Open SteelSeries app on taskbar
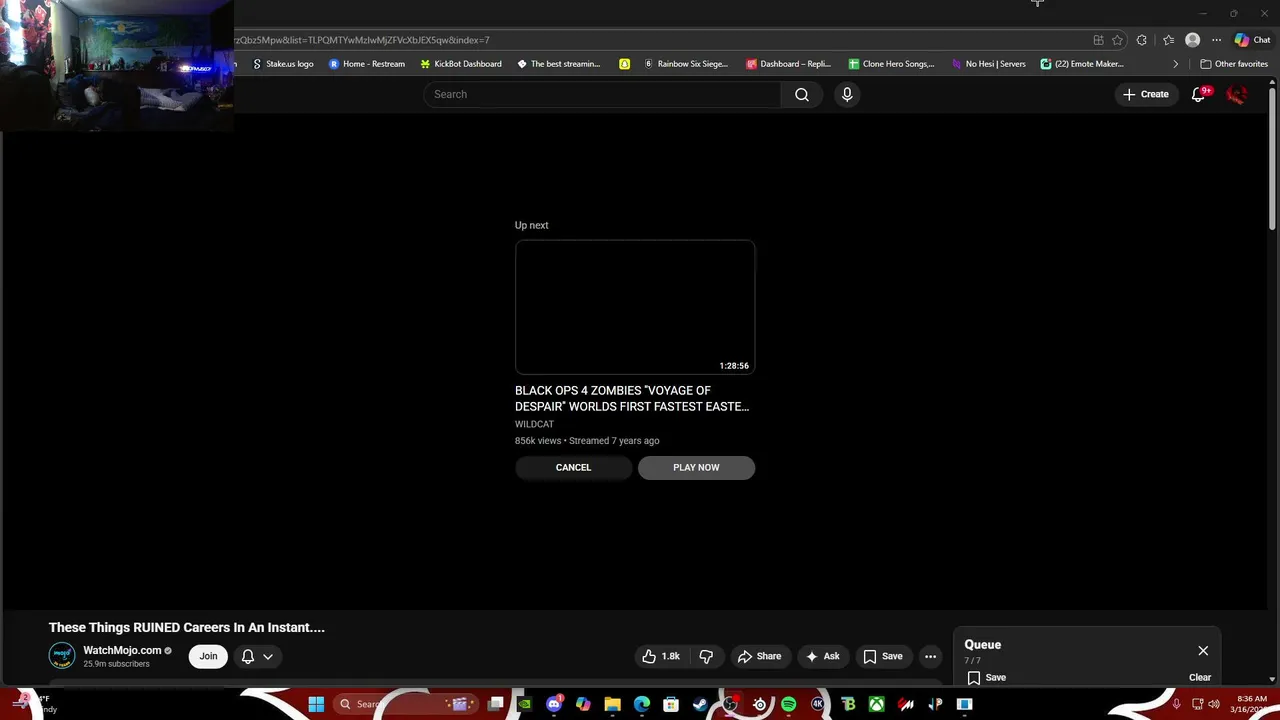The height and width of the screenshot is (720, 1280). point(760,704)
